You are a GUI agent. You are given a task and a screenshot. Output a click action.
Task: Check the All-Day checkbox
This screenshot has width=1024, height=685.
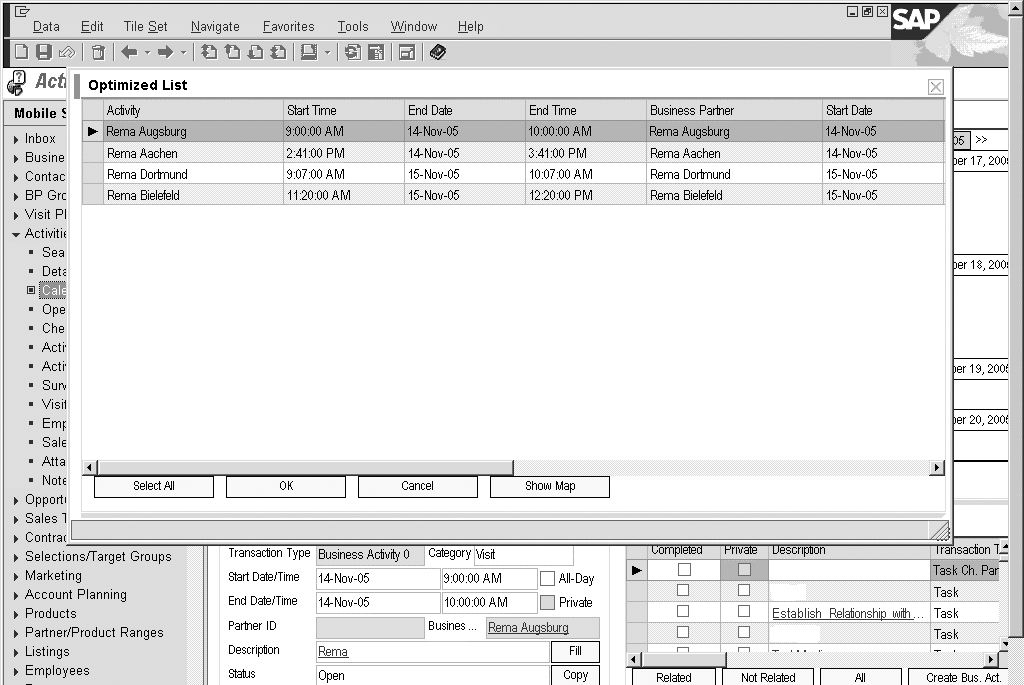(x=547, y=578)
